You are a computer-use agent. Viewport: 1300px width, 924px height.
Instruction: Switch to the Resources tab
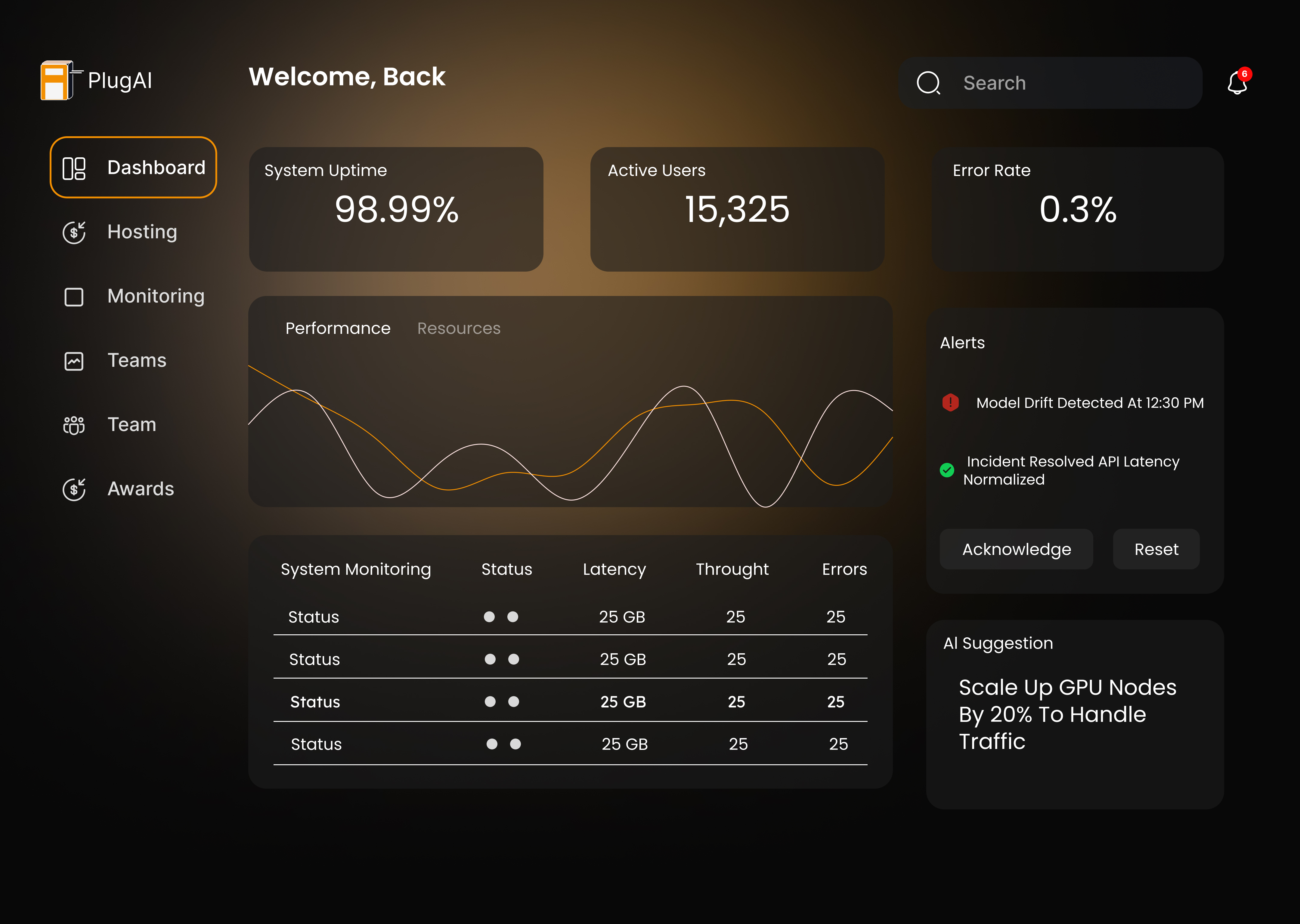pyautogui.click(x=459, y=328)
